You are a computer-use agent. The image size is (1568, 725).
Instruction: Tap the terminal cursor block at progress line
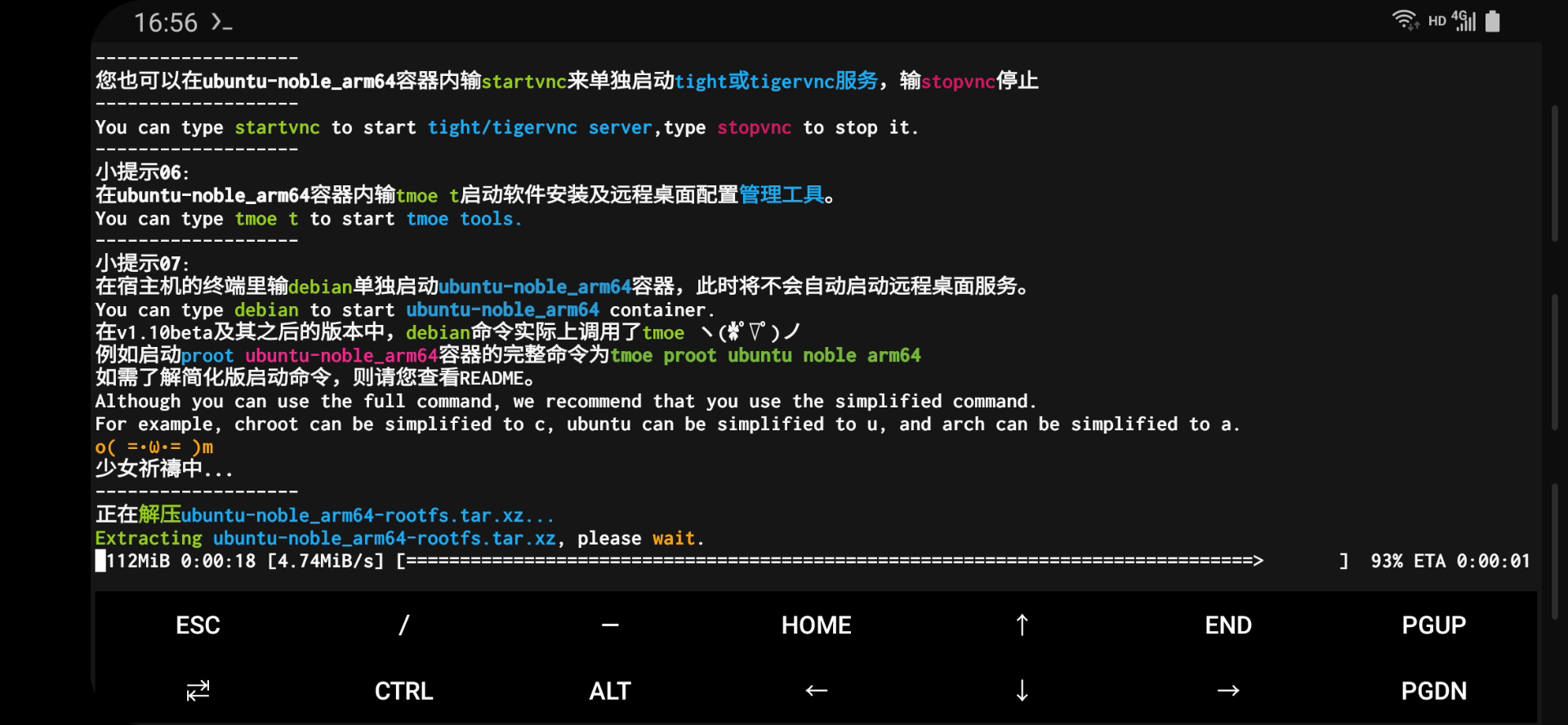tap(100, 561)
